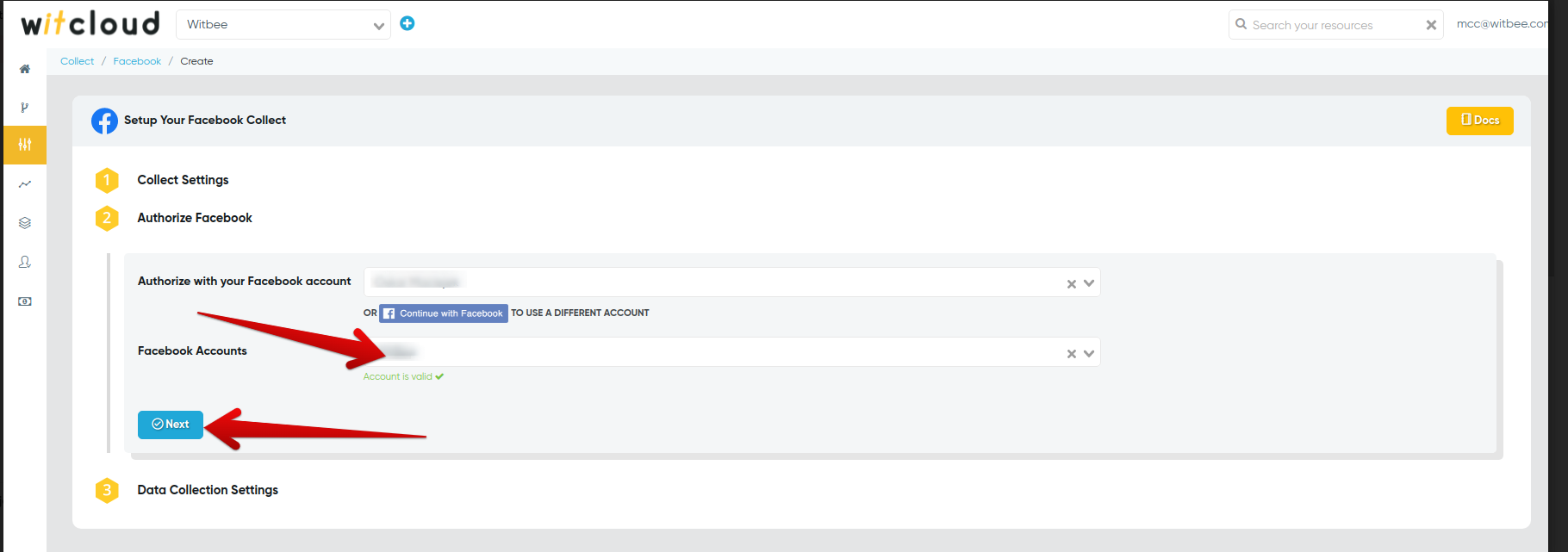Open the yellow Docs button

[x=1479, y=121]
